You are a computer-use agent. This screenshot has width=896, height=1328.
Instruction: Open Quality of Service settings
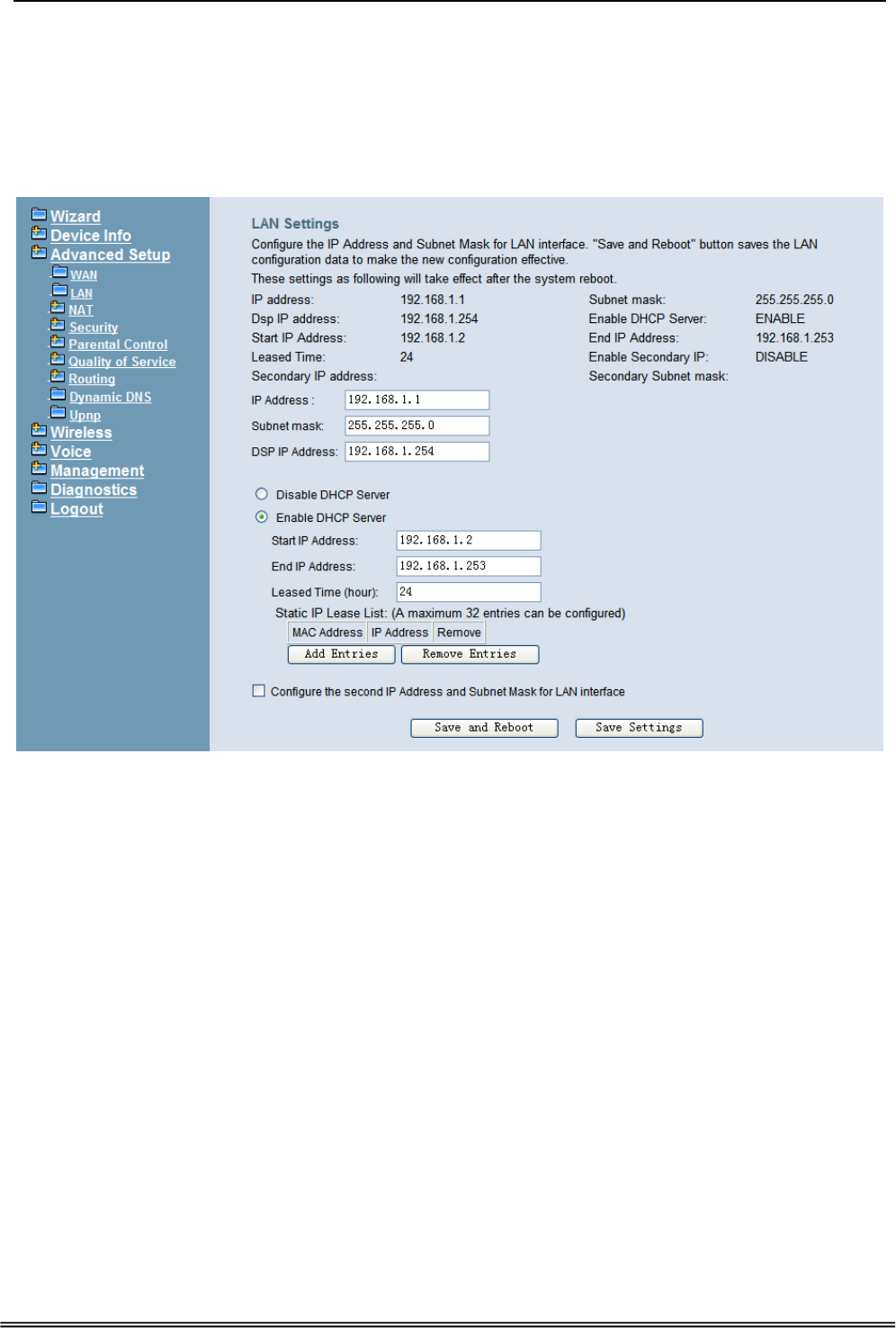pyautogui.click(x=122, y=362)
